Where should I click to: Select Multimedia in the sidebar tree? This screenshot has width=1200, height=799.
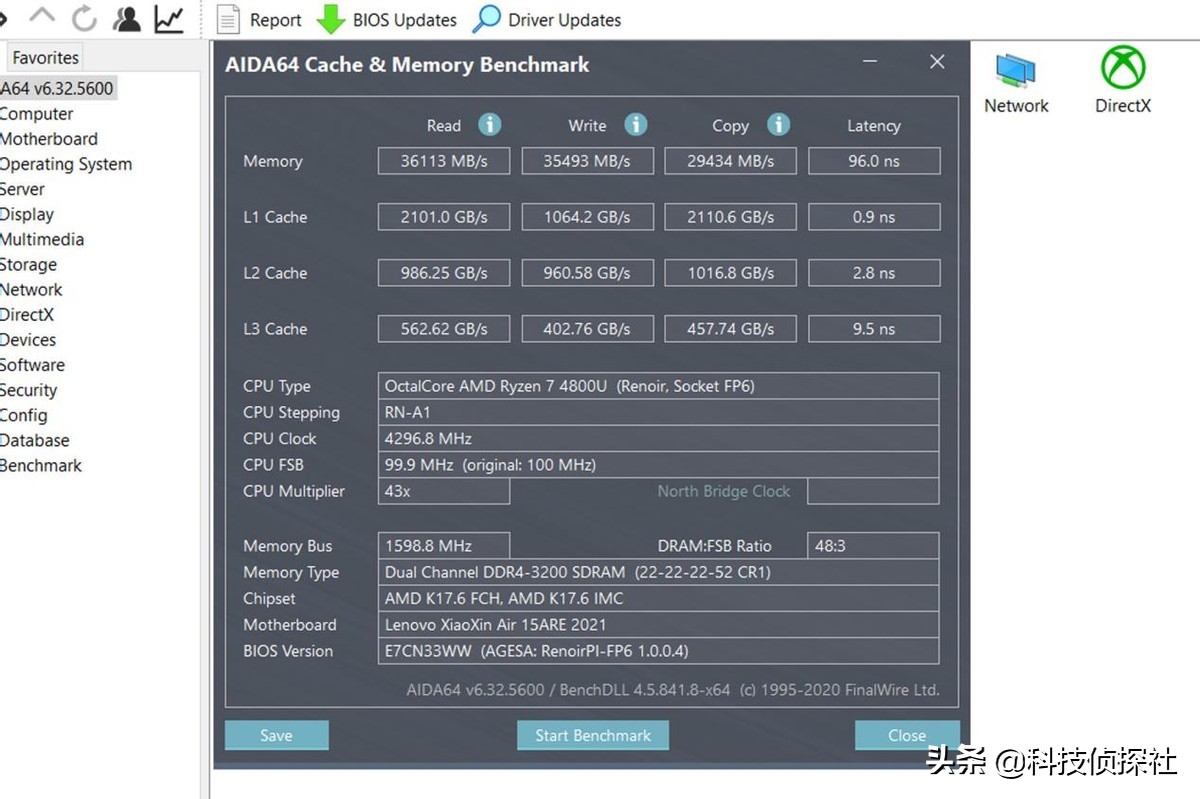coord(42,239)
